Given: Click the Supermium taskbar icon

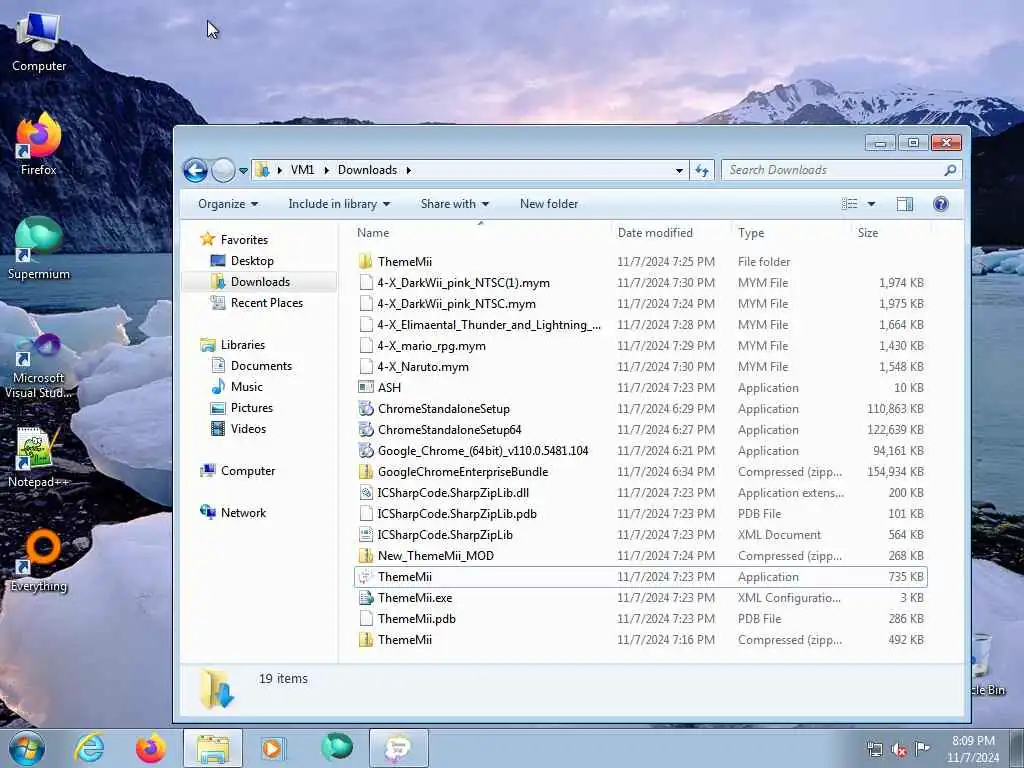Looking at the screenshot, I should point(336,748).
